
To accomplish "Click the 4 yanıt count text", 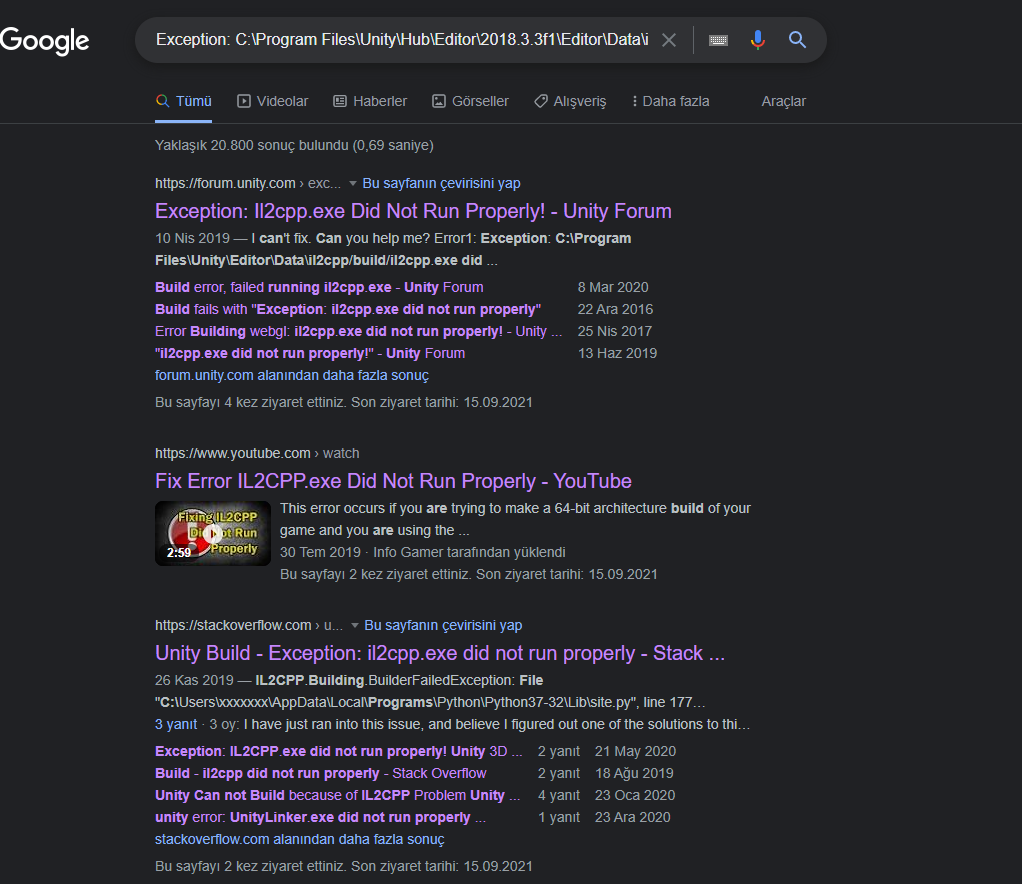I will pos(559,795).
